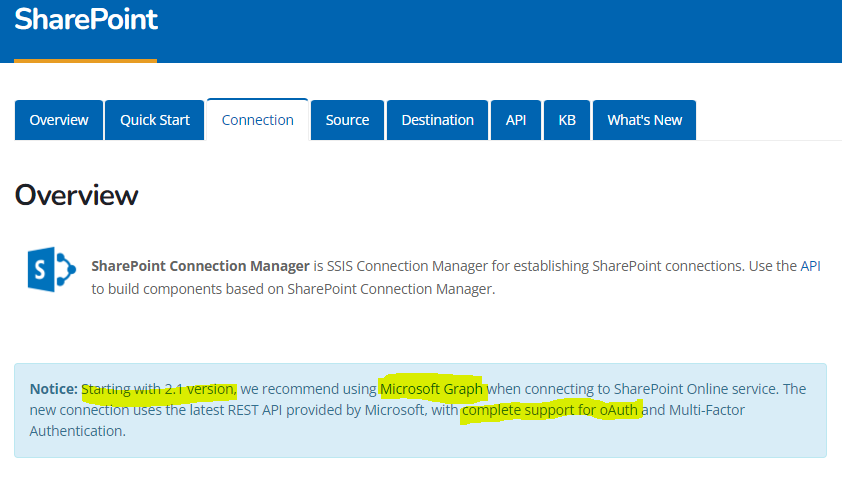The width and height of the screenshot is (842, 477).
Task: Click the SharePoint logo icon
Action: pyautogui.click(x=52, y=269)
